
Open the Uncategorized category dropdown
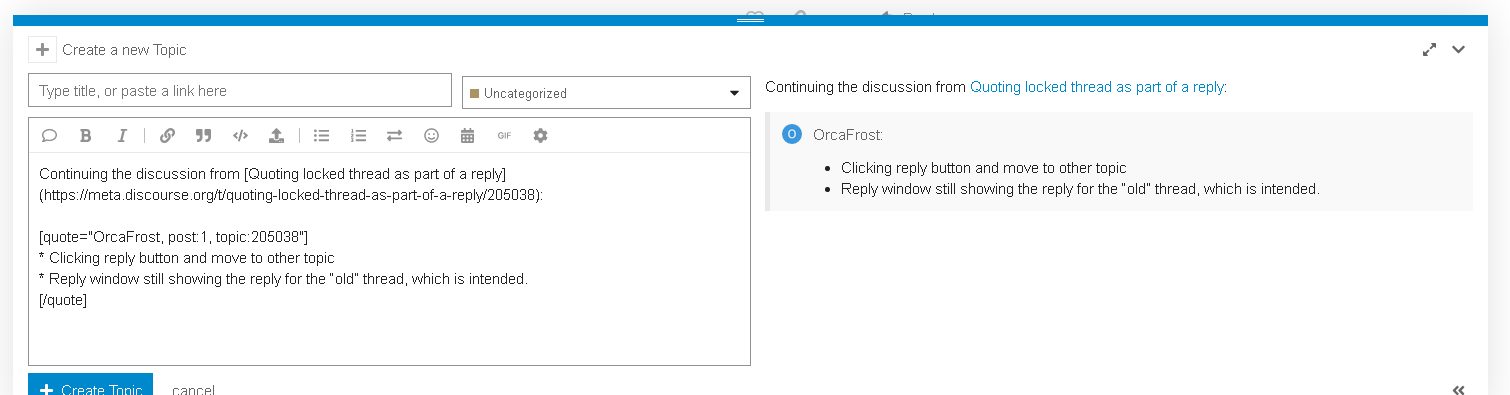(606, 93)
